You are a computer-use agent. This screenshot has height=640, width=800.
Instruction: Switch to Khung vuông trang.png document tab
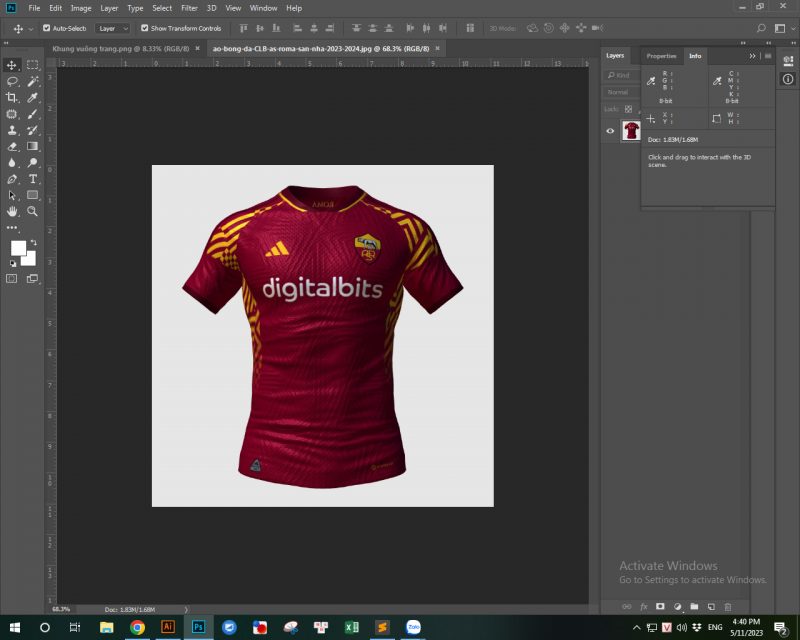point(120,48)
